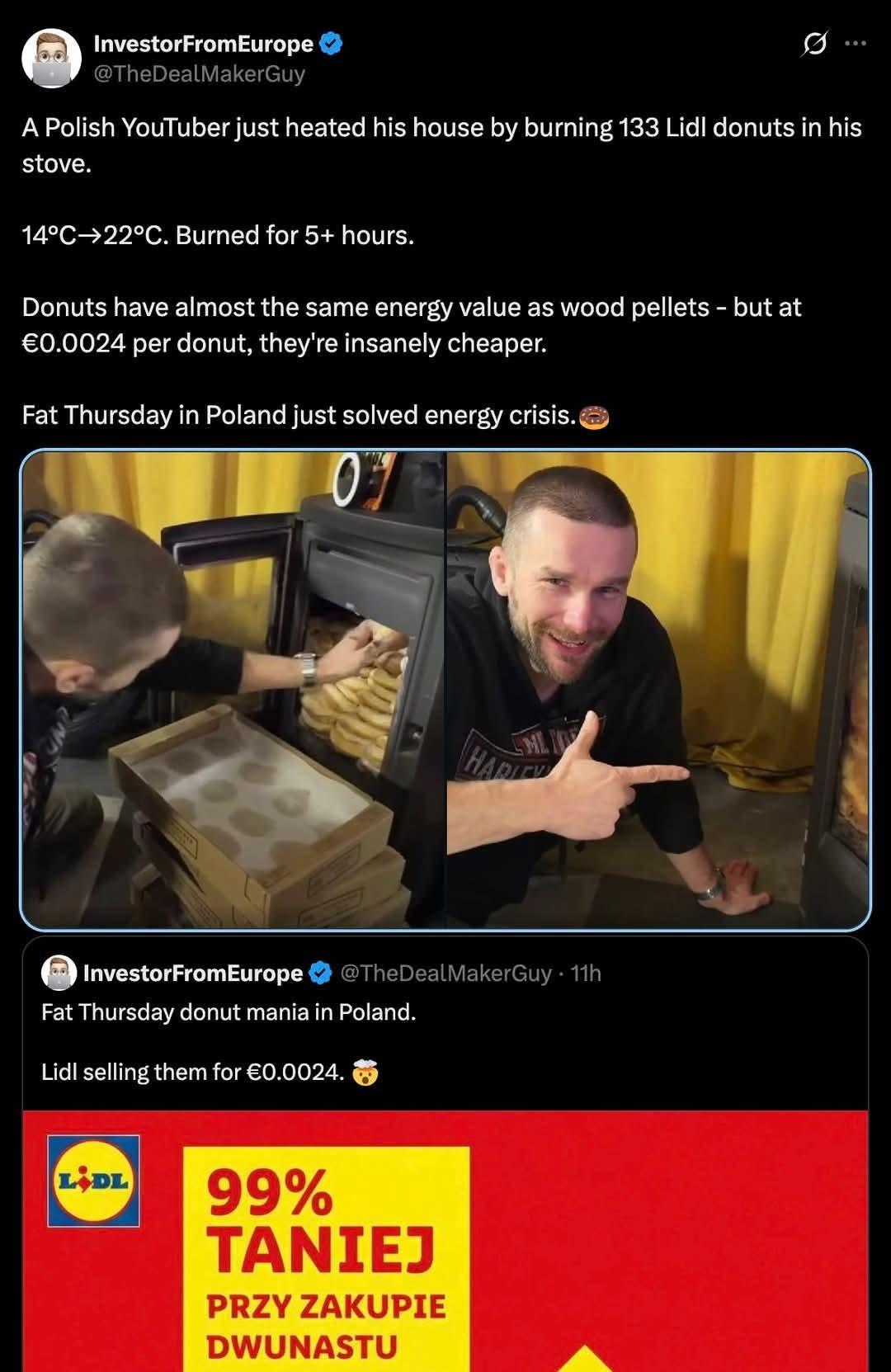Screen dimensions: 891x1372
Task: Open quoted text 'Fat Thursday donut mania in Poland'
Action: pyautogui.click(x=229, y=1012)
